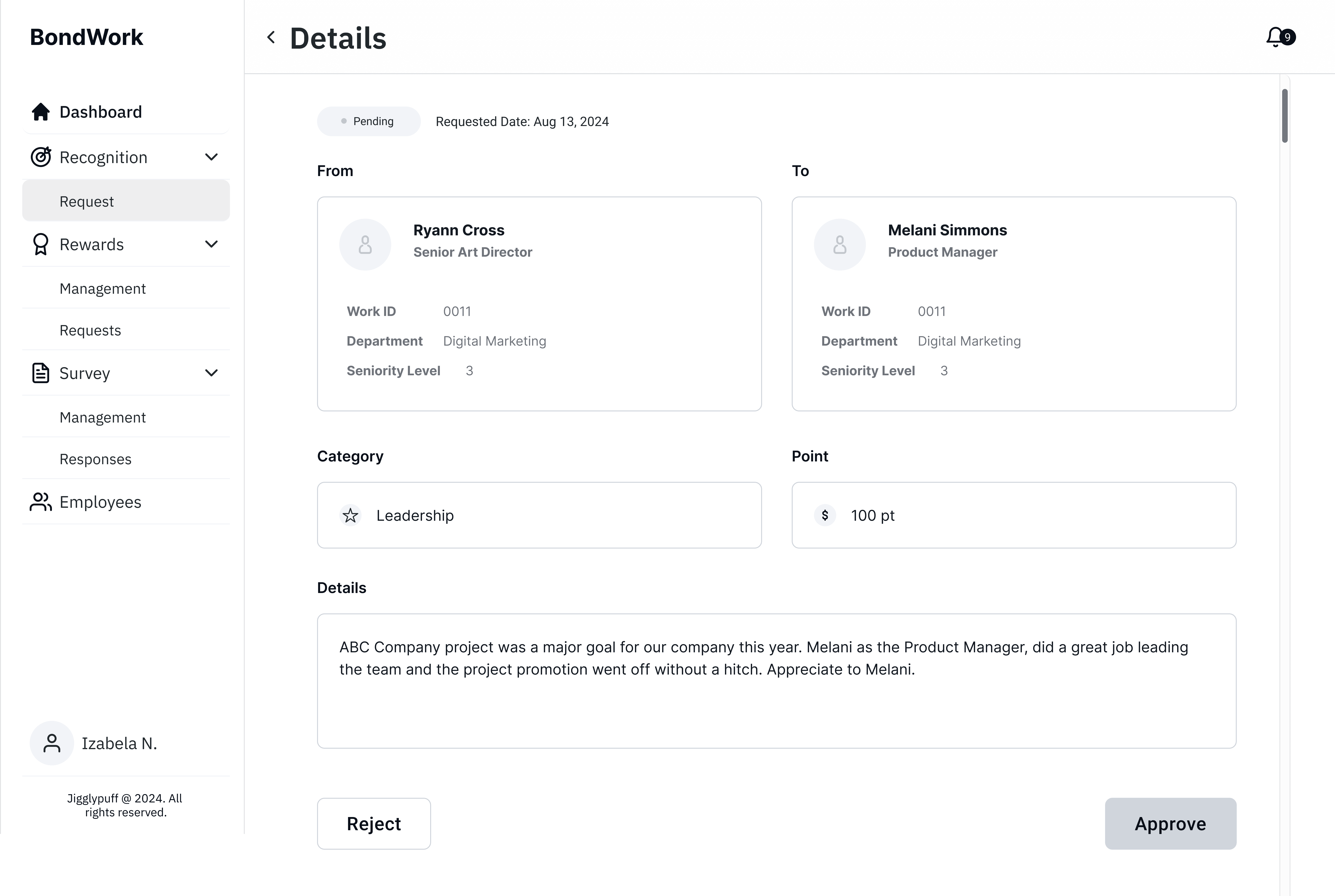Click the Leadership star icon

tap(350, 515)
